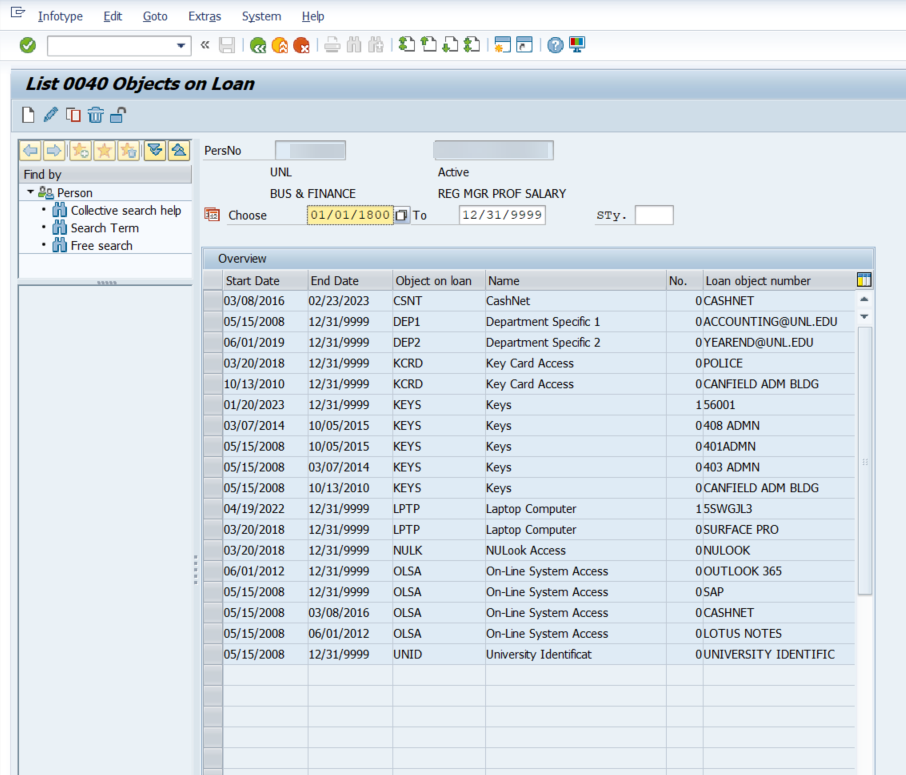Click the Create blank page icon
The height and width of the screenshot is (775, 906).
pyautogui.click(x=28, y=115)
